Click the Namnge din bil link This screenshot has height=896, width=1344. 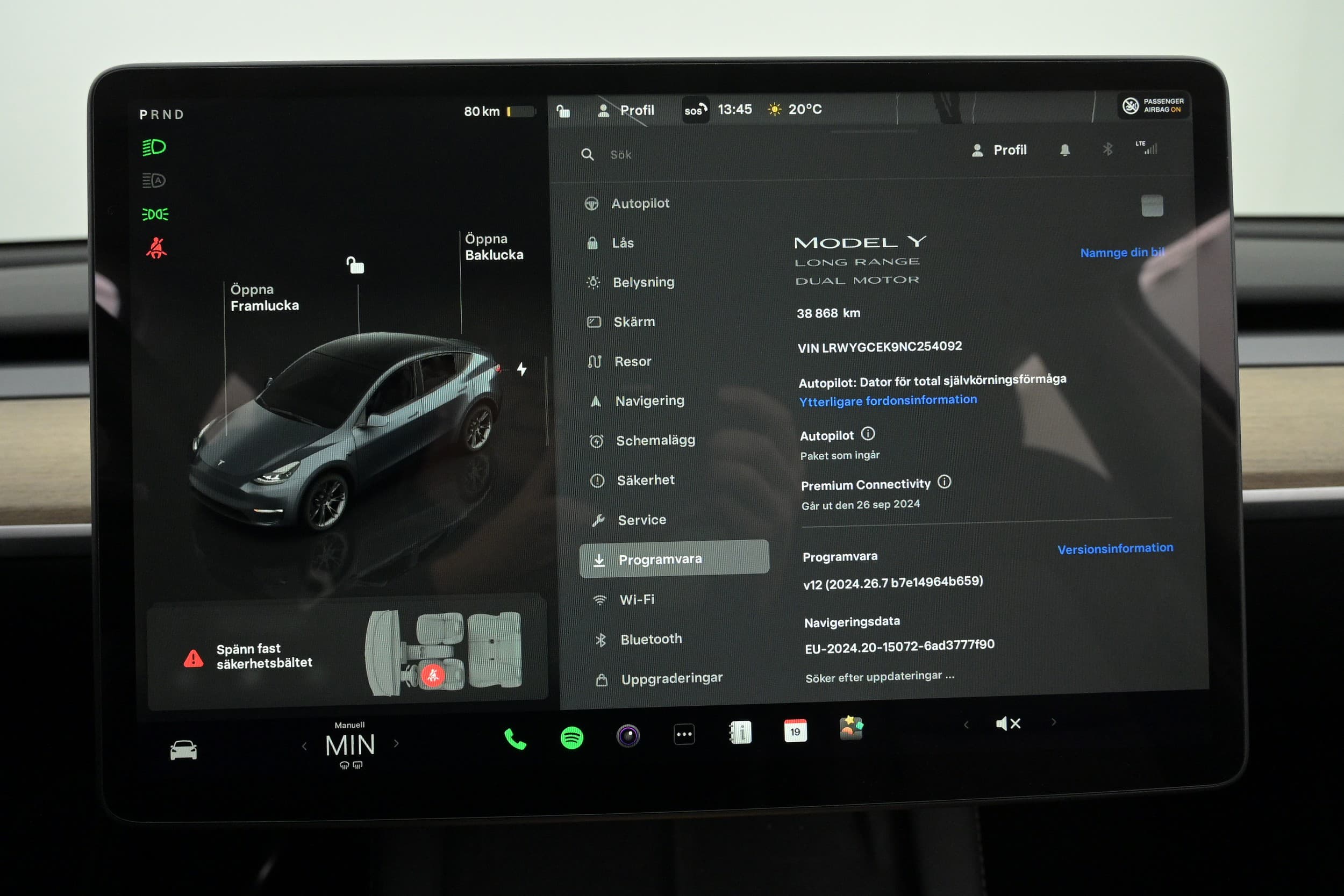(1123, 252)
